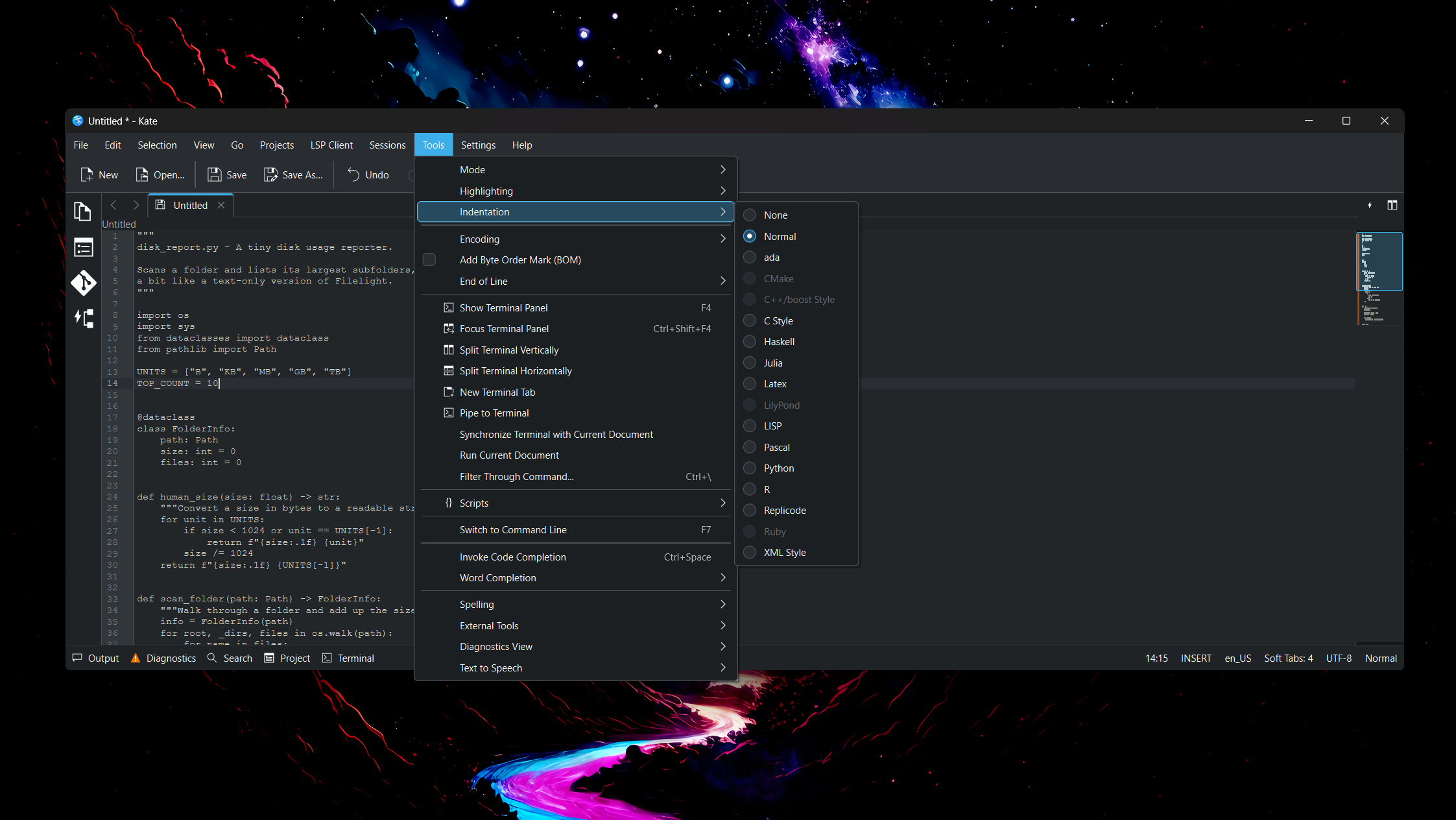Click the split view icon at top right

pos(1392,205)
